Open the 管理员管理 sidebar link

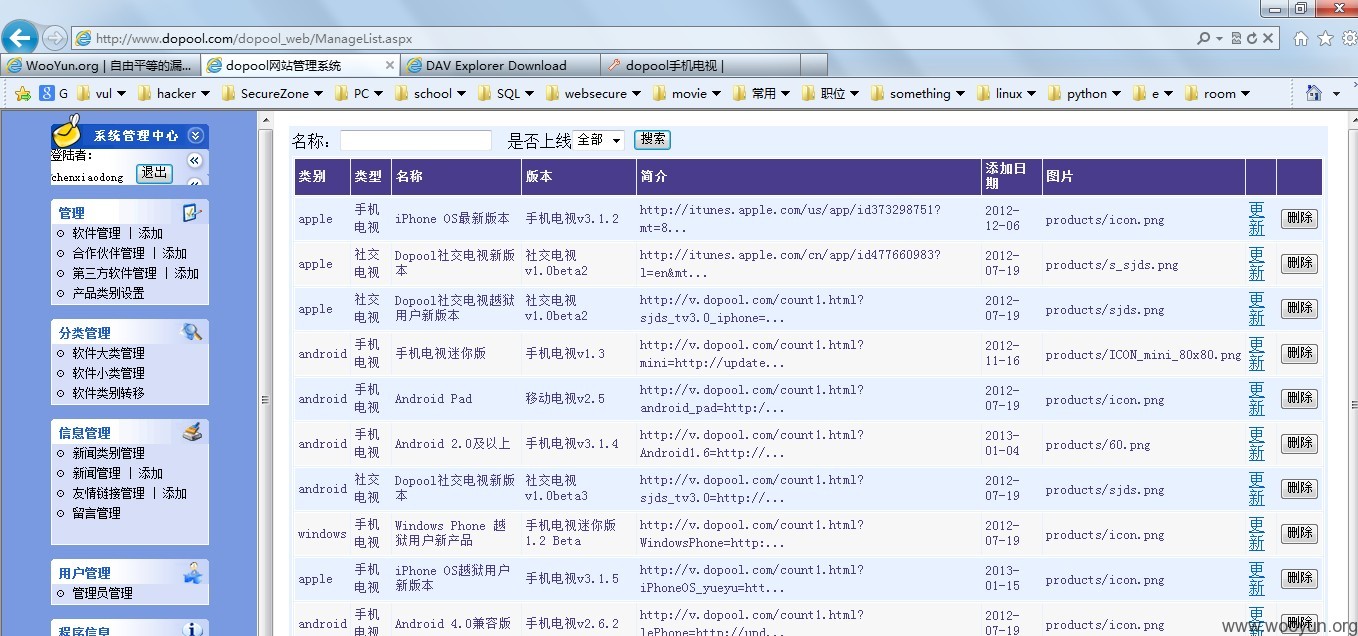pos(102,593)
